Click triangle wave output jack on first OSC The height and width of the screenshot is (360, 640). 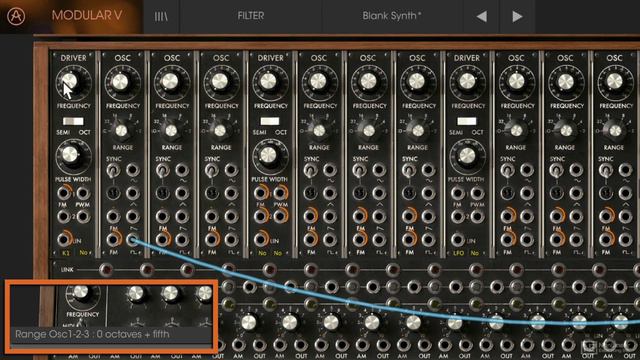[132, 193]
